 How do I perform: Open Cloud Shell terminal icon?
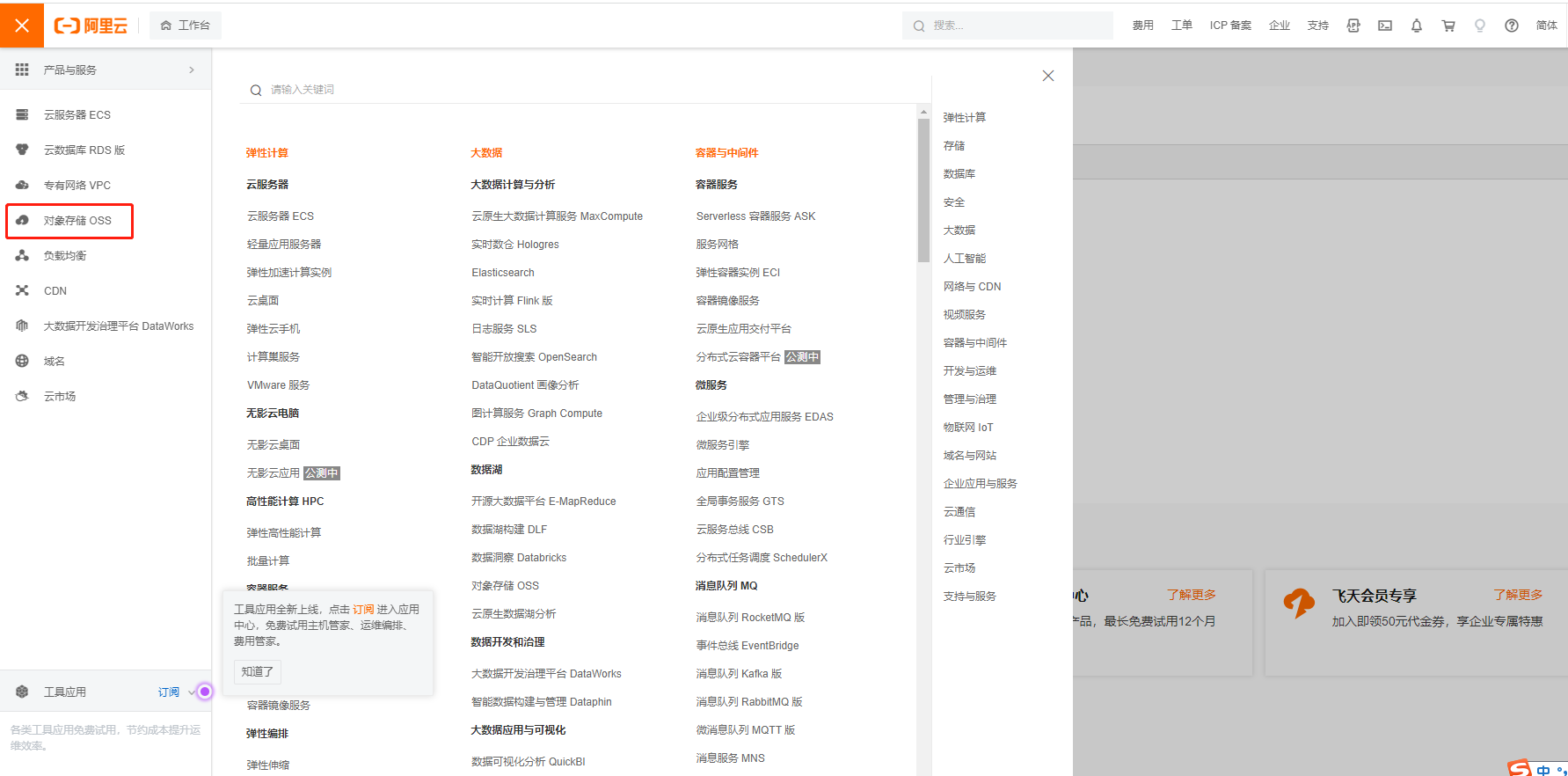pyautogui.click(x=1385, y=26)
